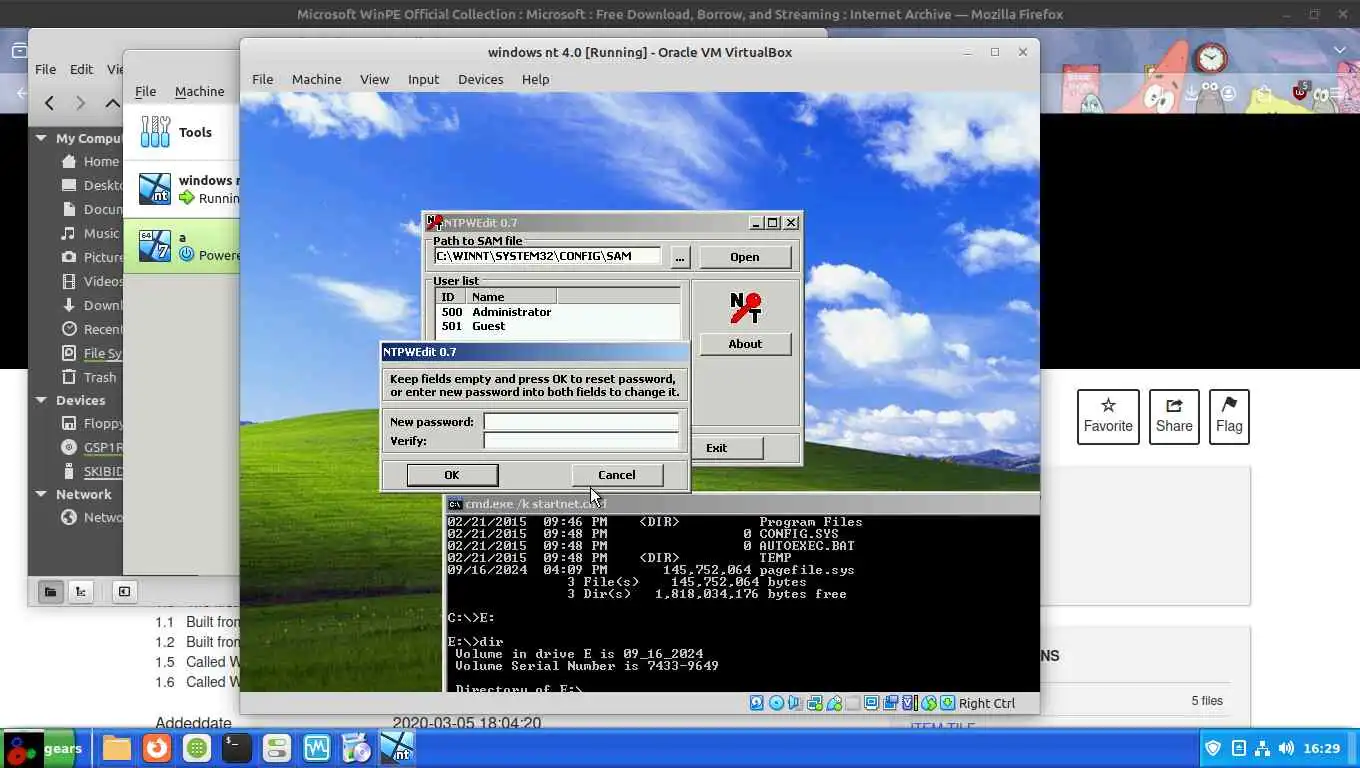Select the Guest user row
Viewport: 1360px width, 768px height.
pyautogui.click(x=558, y=326)
